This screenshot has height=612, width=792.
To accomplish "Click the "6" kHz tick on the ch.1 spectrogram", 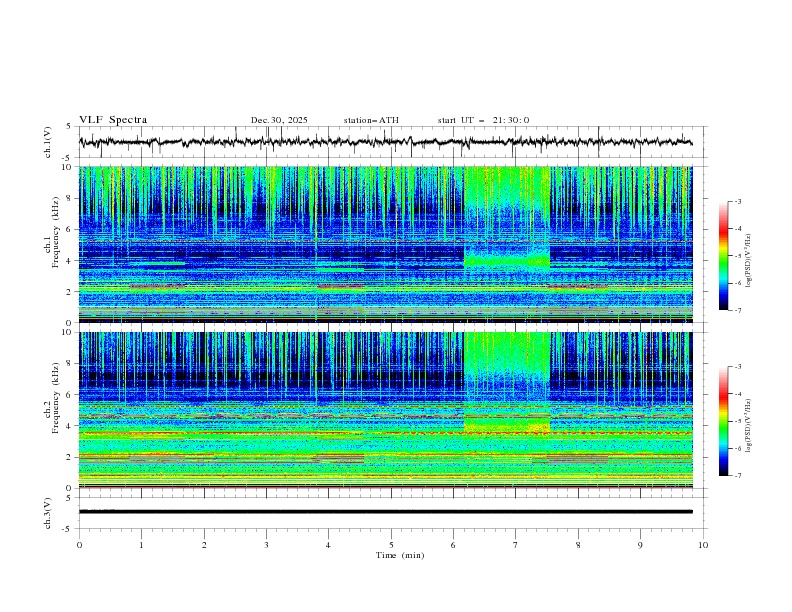I will [x=71, y=229].
